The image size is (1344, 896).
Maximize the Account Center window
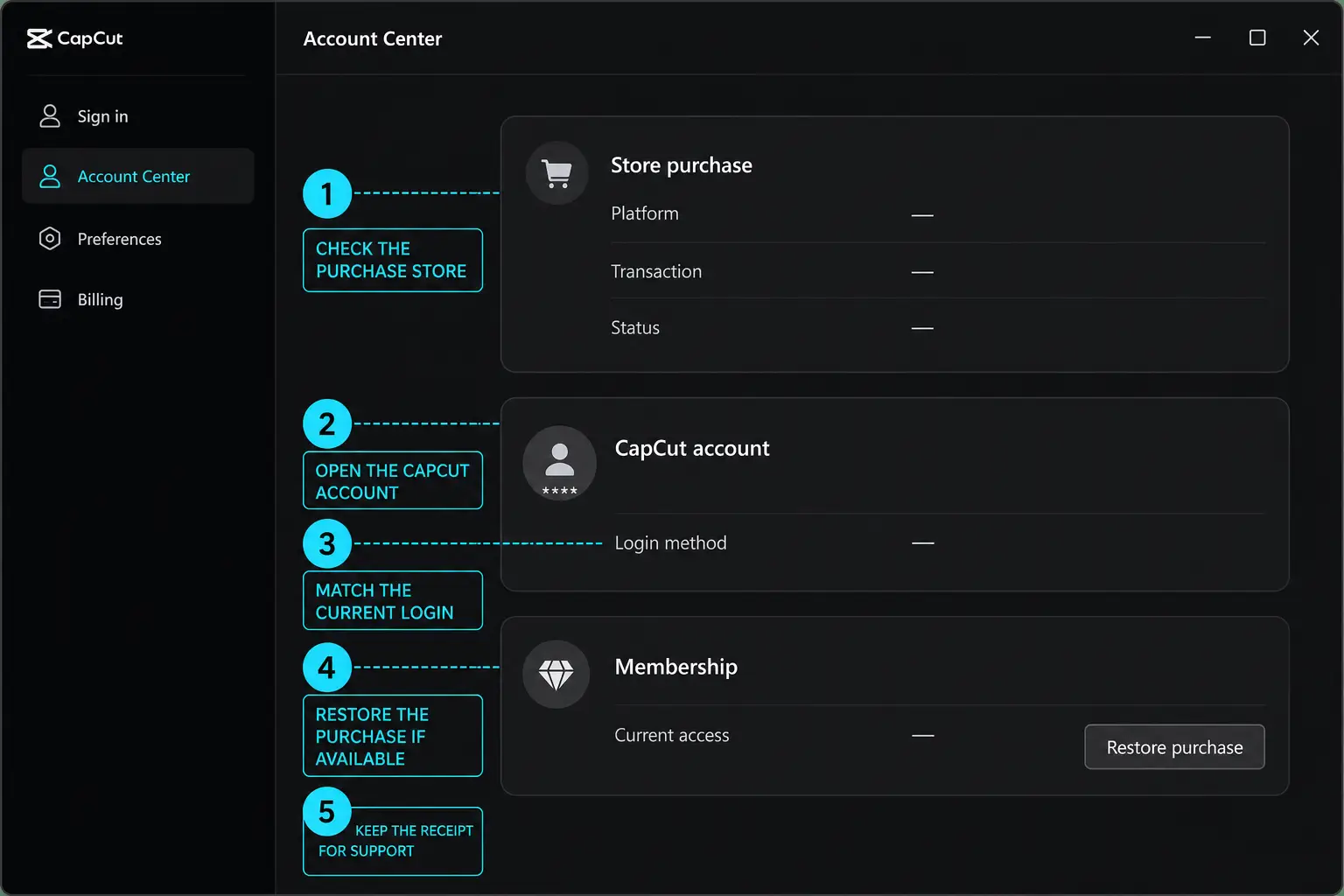click(x=1257, y=38)
